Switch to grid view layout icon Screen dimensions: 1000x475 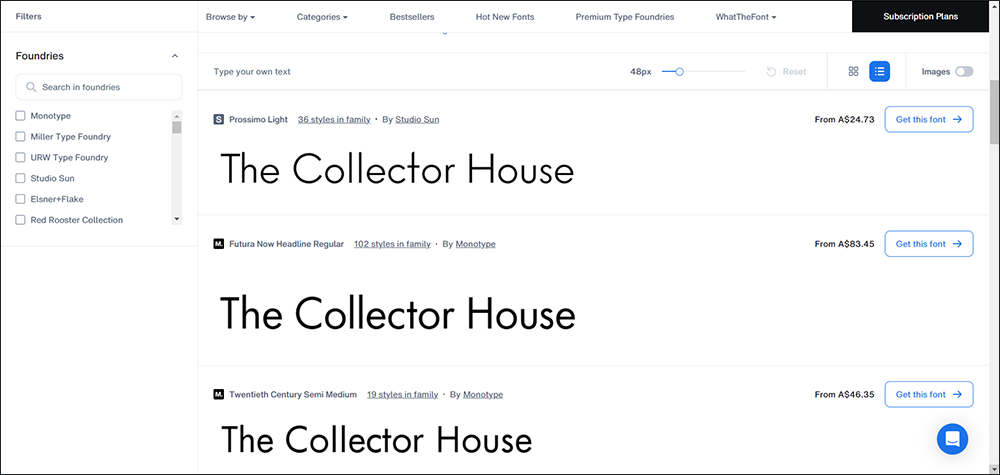point(853,71)
